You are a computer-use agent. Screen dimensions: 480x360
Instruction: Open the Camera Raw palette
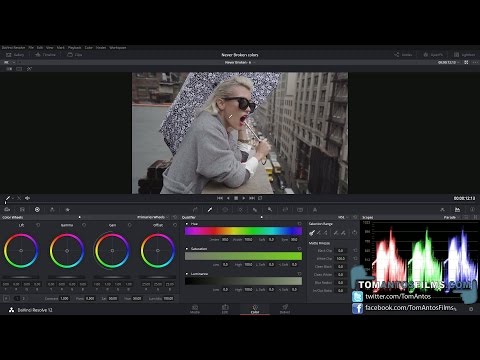[7, 210]
